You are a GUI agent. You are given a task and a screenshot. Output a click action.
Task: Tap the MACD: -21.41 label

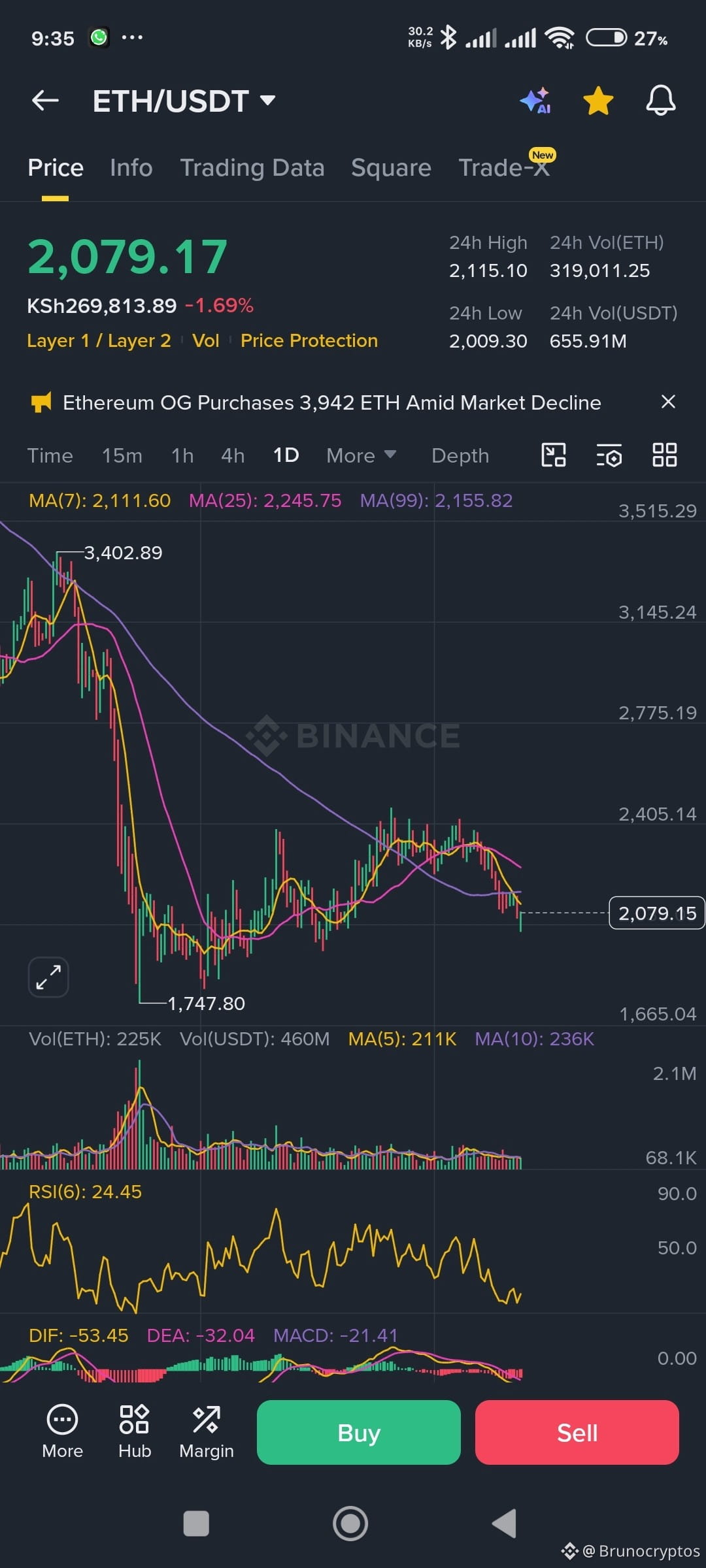tap(335, 1335)
